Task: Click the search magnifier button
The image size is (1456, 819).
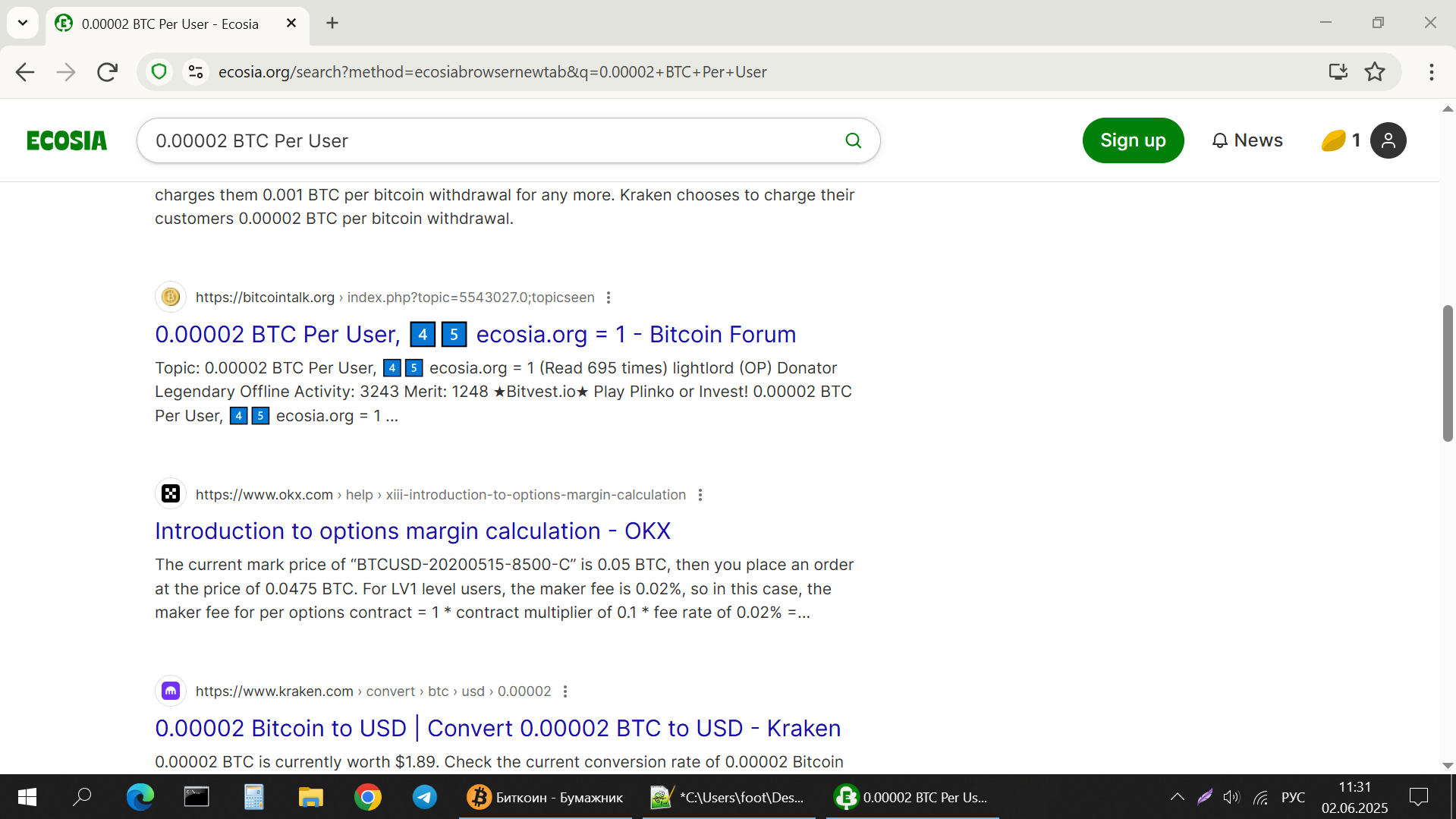Action: 854,140
